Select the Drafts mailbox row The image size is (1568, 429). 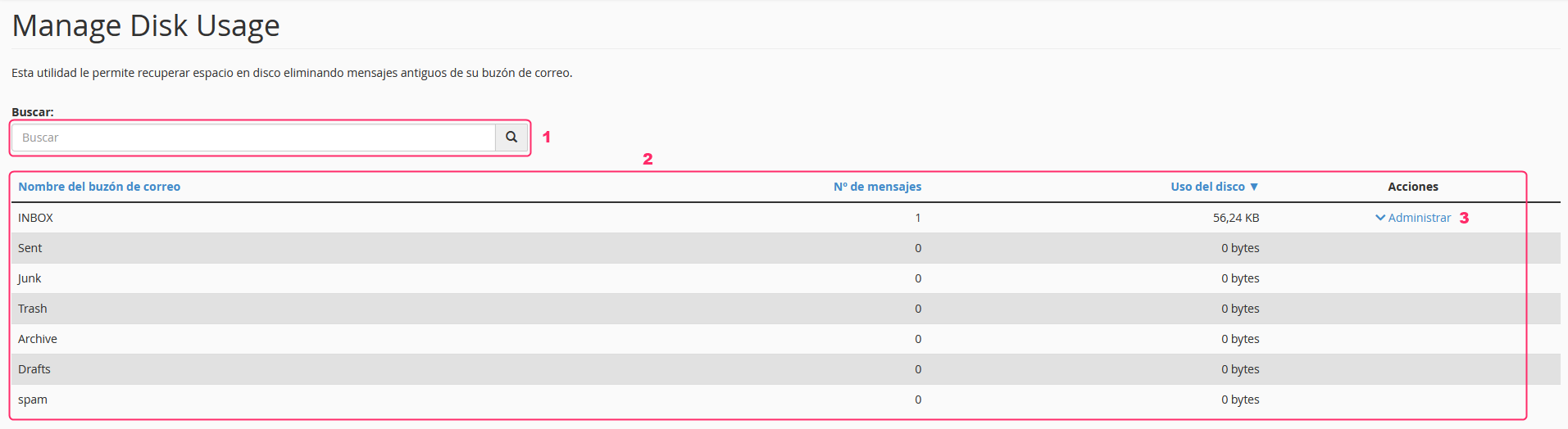[x=786, y=369]
